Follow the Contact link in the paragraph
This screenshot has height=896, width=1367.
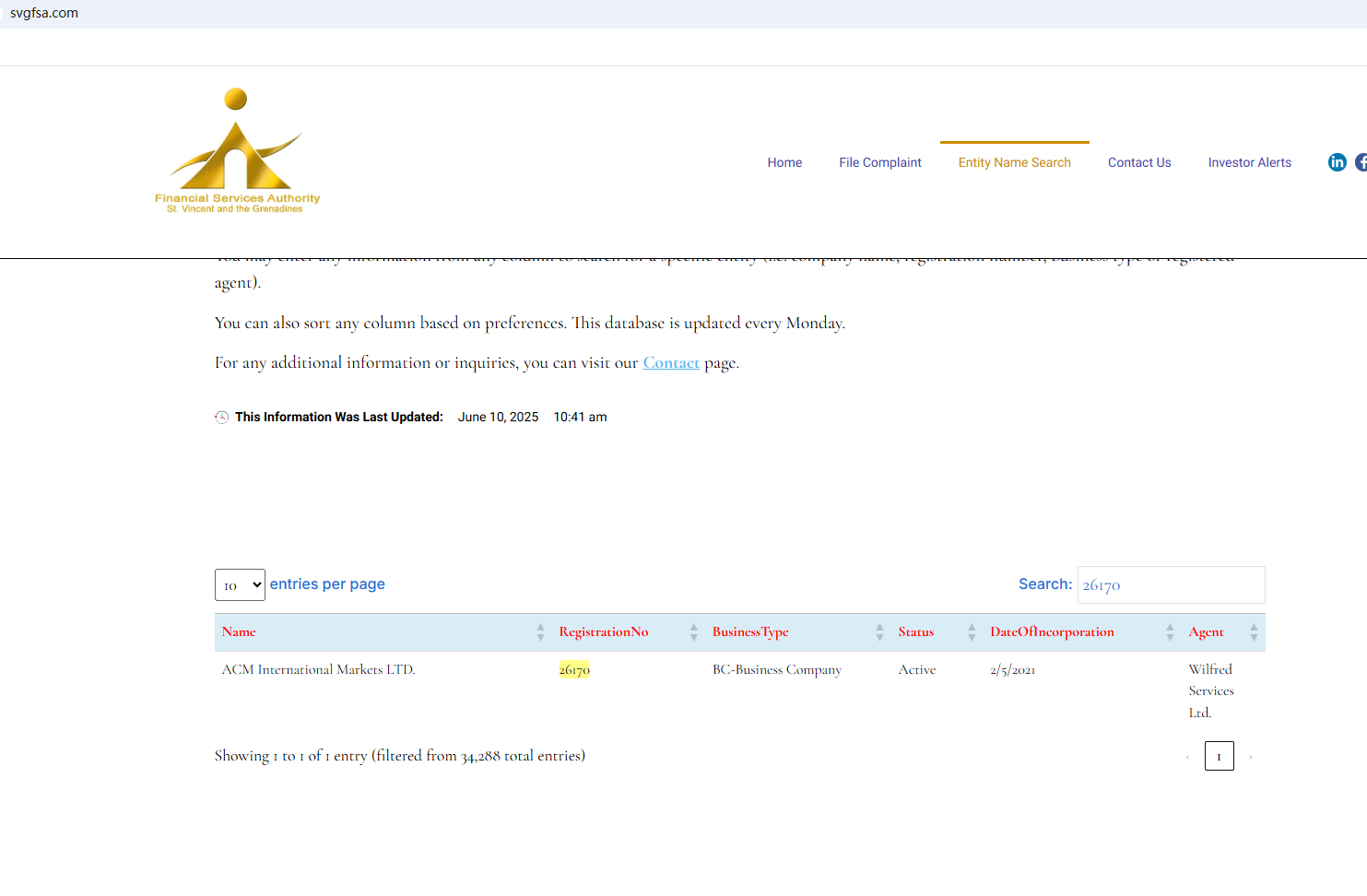pos(671,363)
